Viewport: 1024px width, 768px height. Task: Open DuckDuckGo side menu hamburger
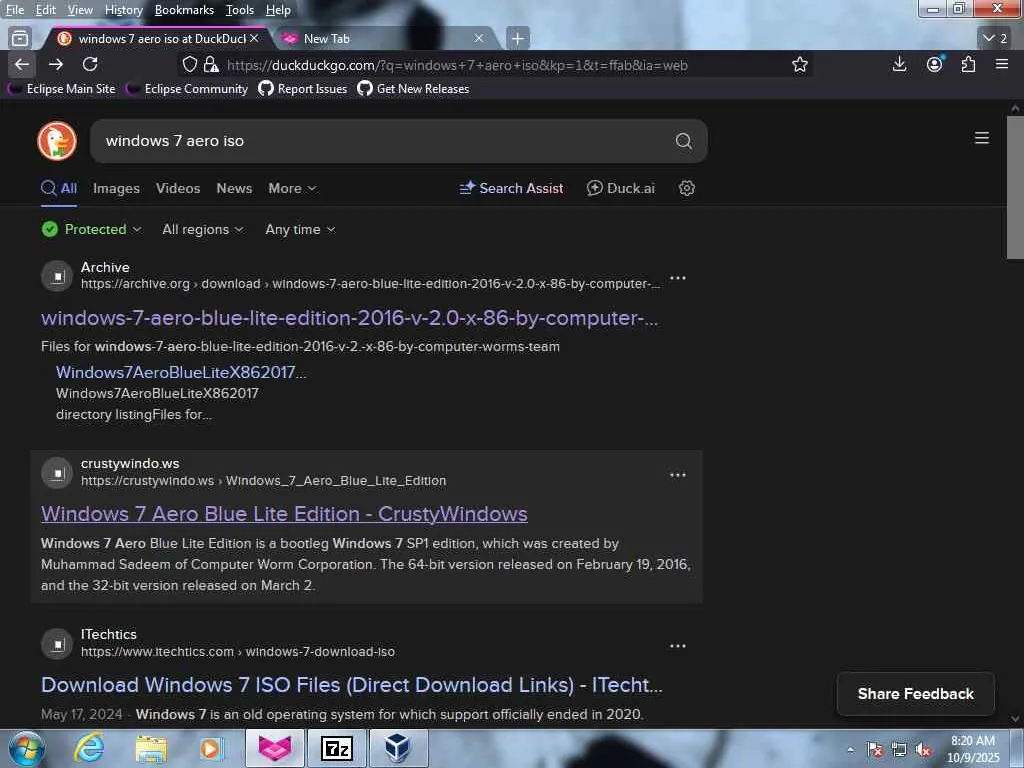(x=982, y=138)
